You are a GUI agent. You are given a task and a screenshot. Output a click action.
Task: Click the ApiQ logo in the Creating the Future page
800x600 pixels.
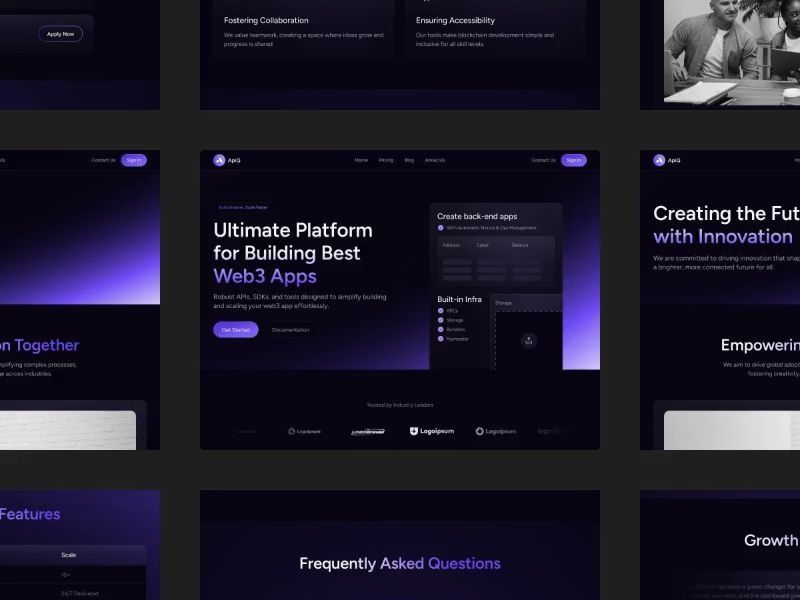[x=666, y=160]
